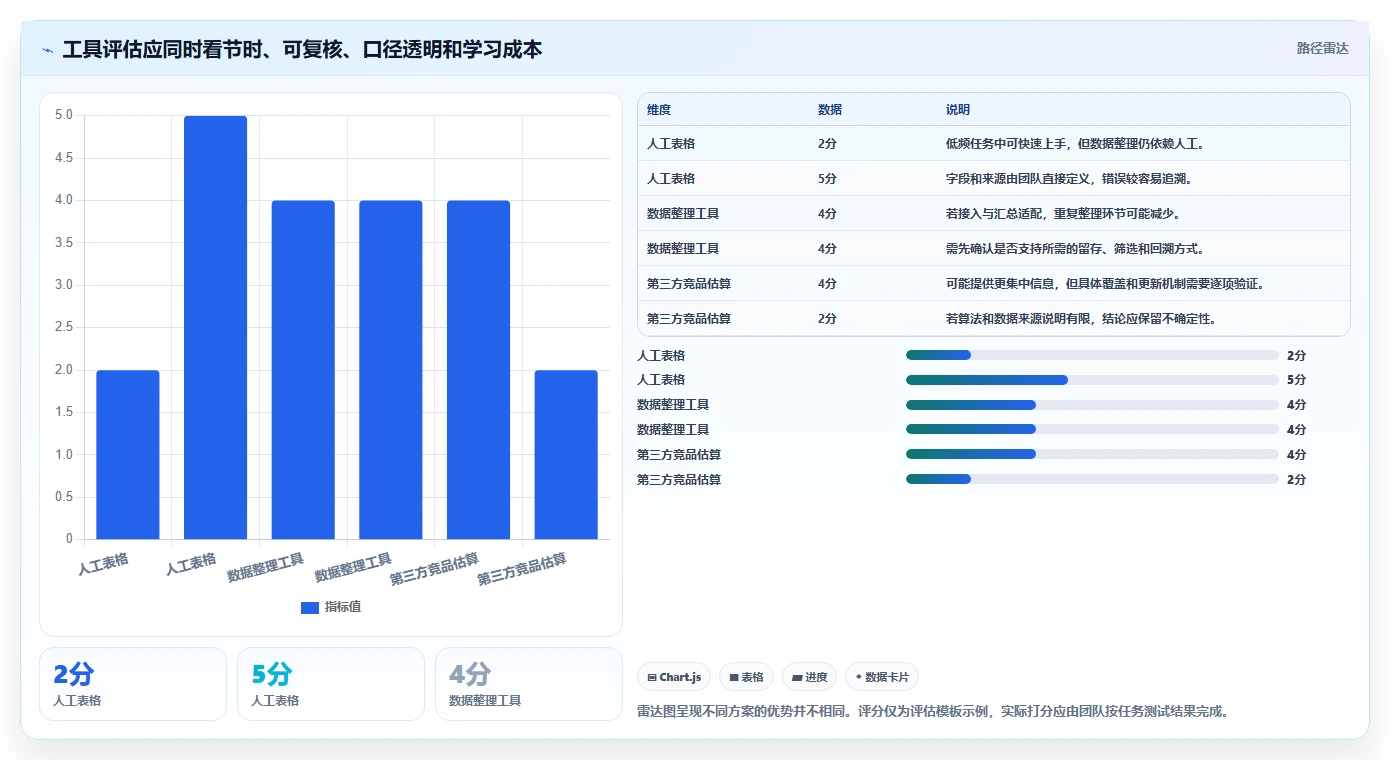The image size is (1390, 760).
Task: Open the 5分 人工表格 data card
Action: click(x=331, y=684)
